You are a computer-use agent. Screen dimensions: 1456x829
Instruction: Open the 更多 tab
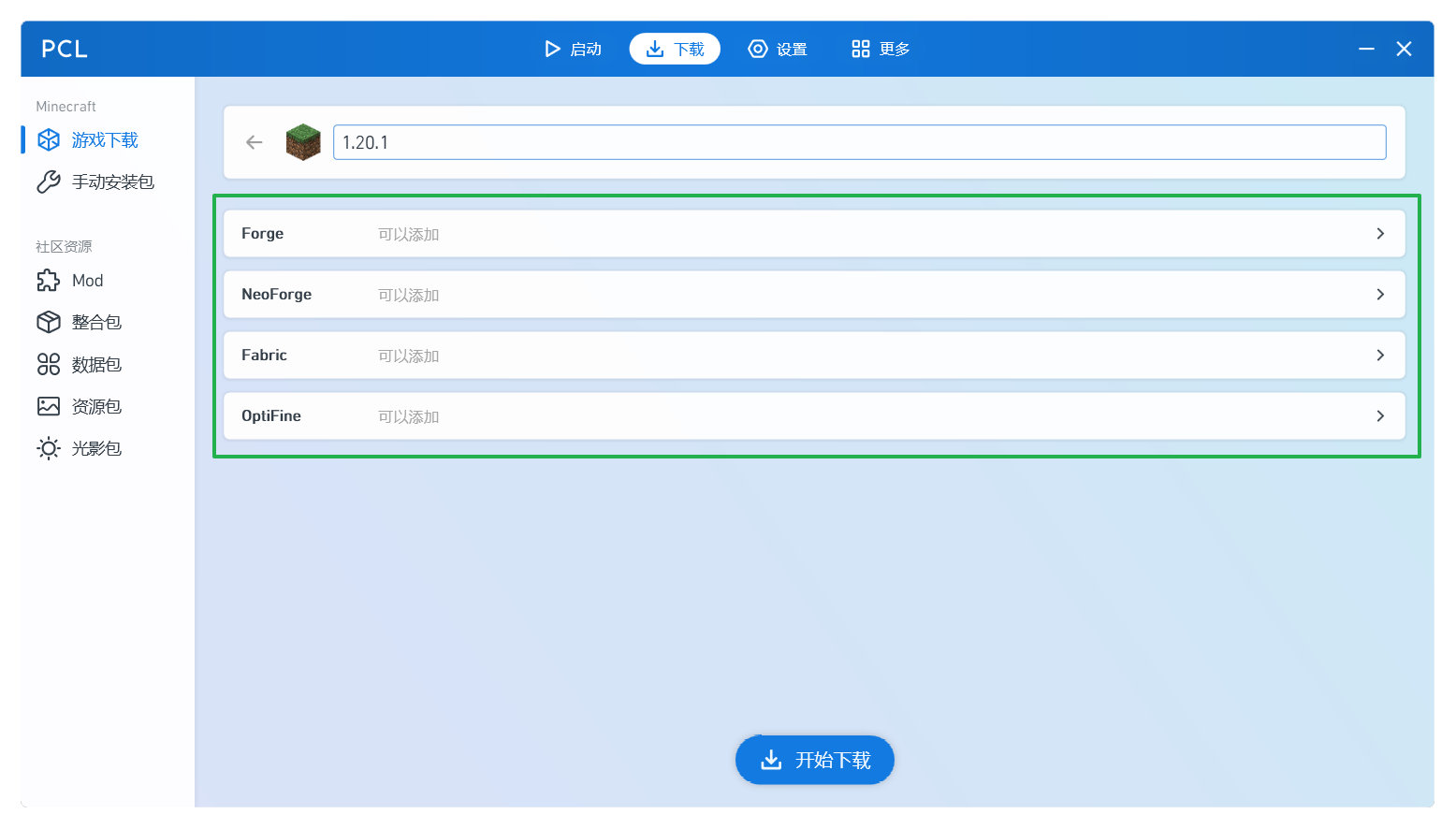tap(881, 49)
